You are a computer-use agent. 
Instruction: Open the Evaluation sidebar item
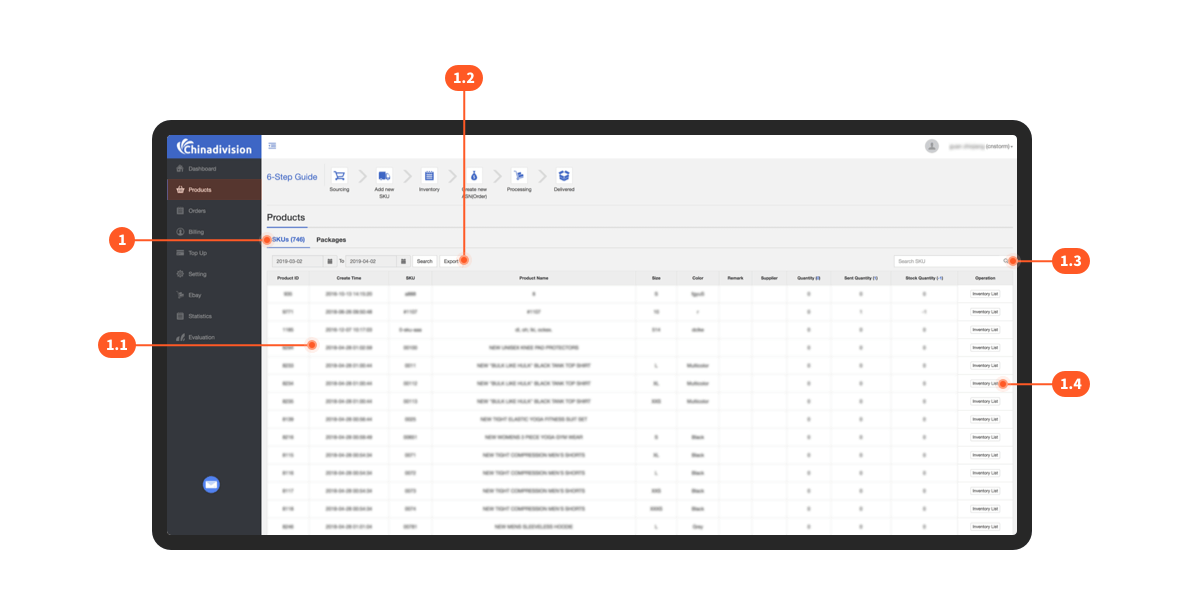click(x=214, y=337)
